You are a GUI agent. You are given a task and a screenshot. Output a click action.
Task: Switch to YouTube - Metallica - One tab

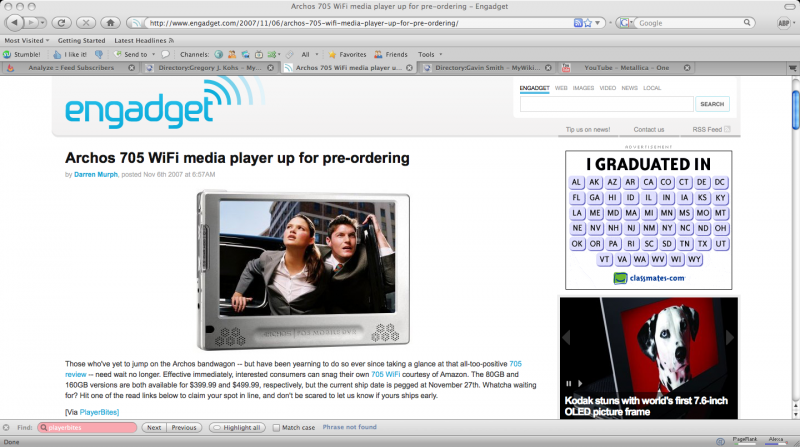(x=626, y=67)
